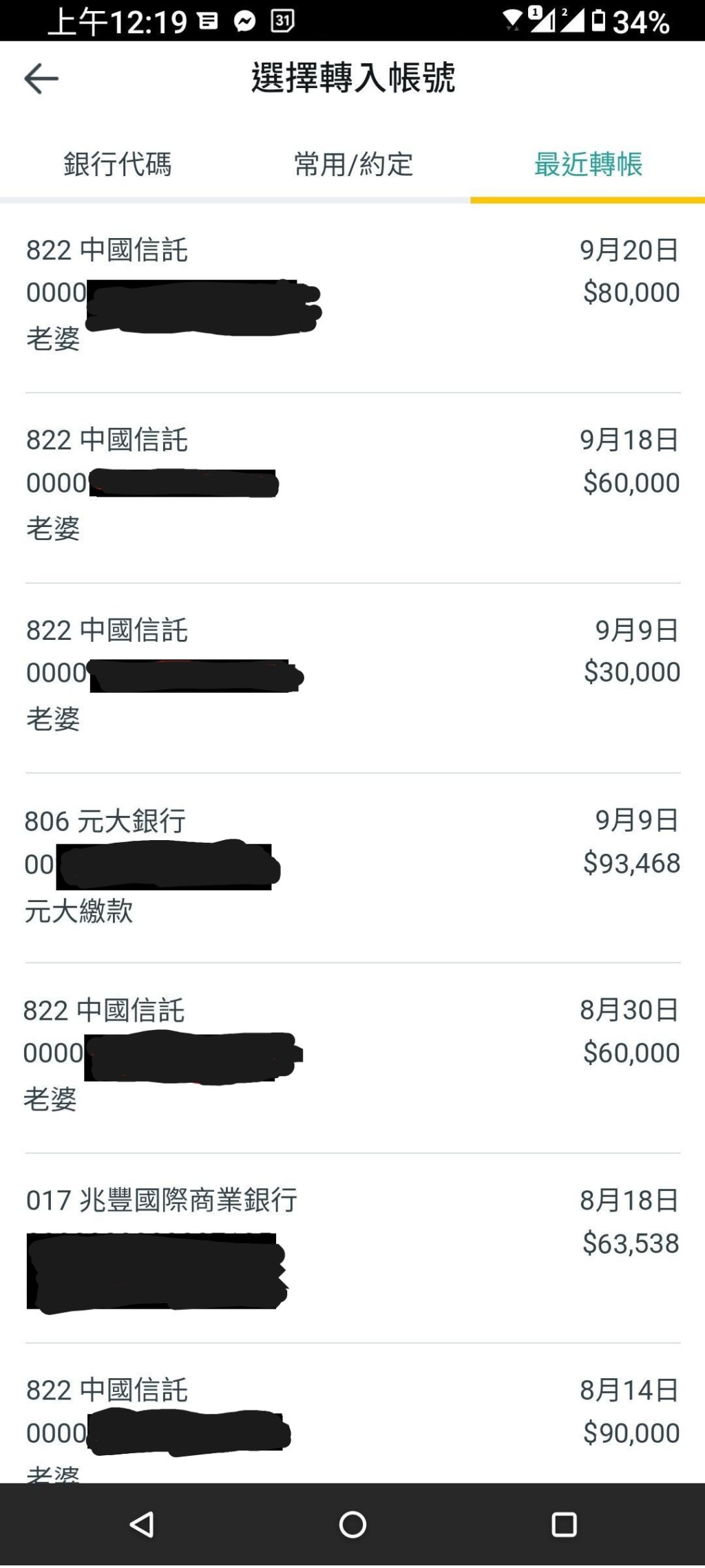
Task: Tap the battery icon in status bar
Action: coord(598,21)
